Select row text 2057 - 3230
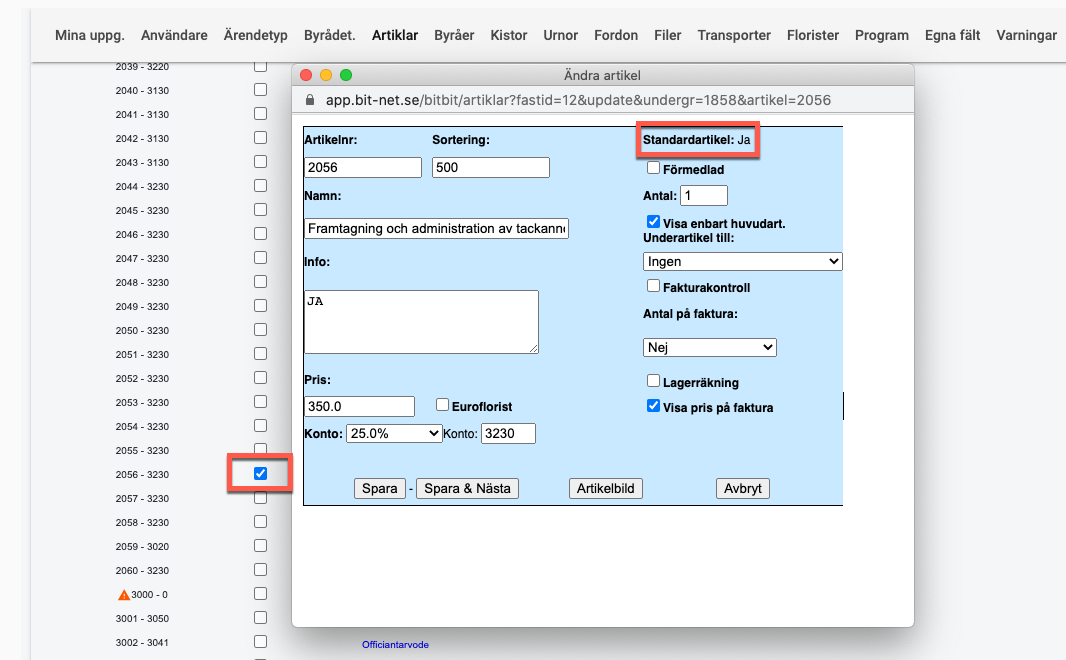The width and height of the screenshot is (1066, 660). click(142, 498)
